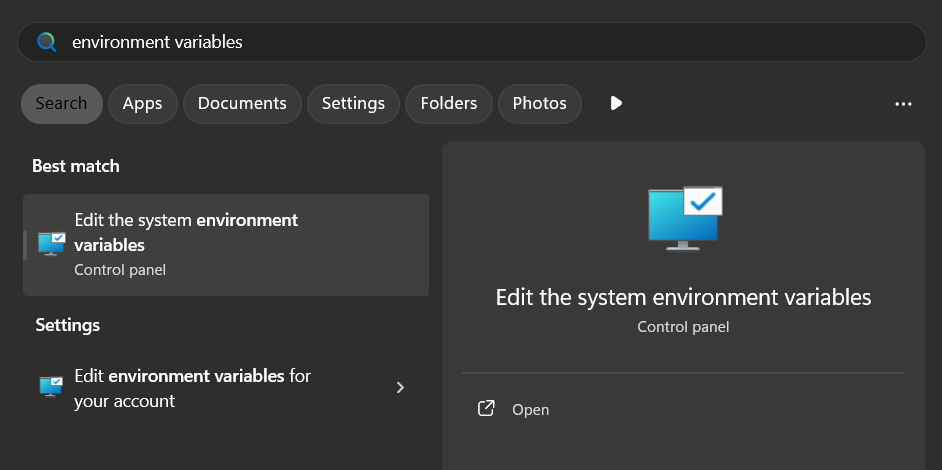Open the three-dot more options menu
This screenshot has width=942, height=470.
[903, 104]
